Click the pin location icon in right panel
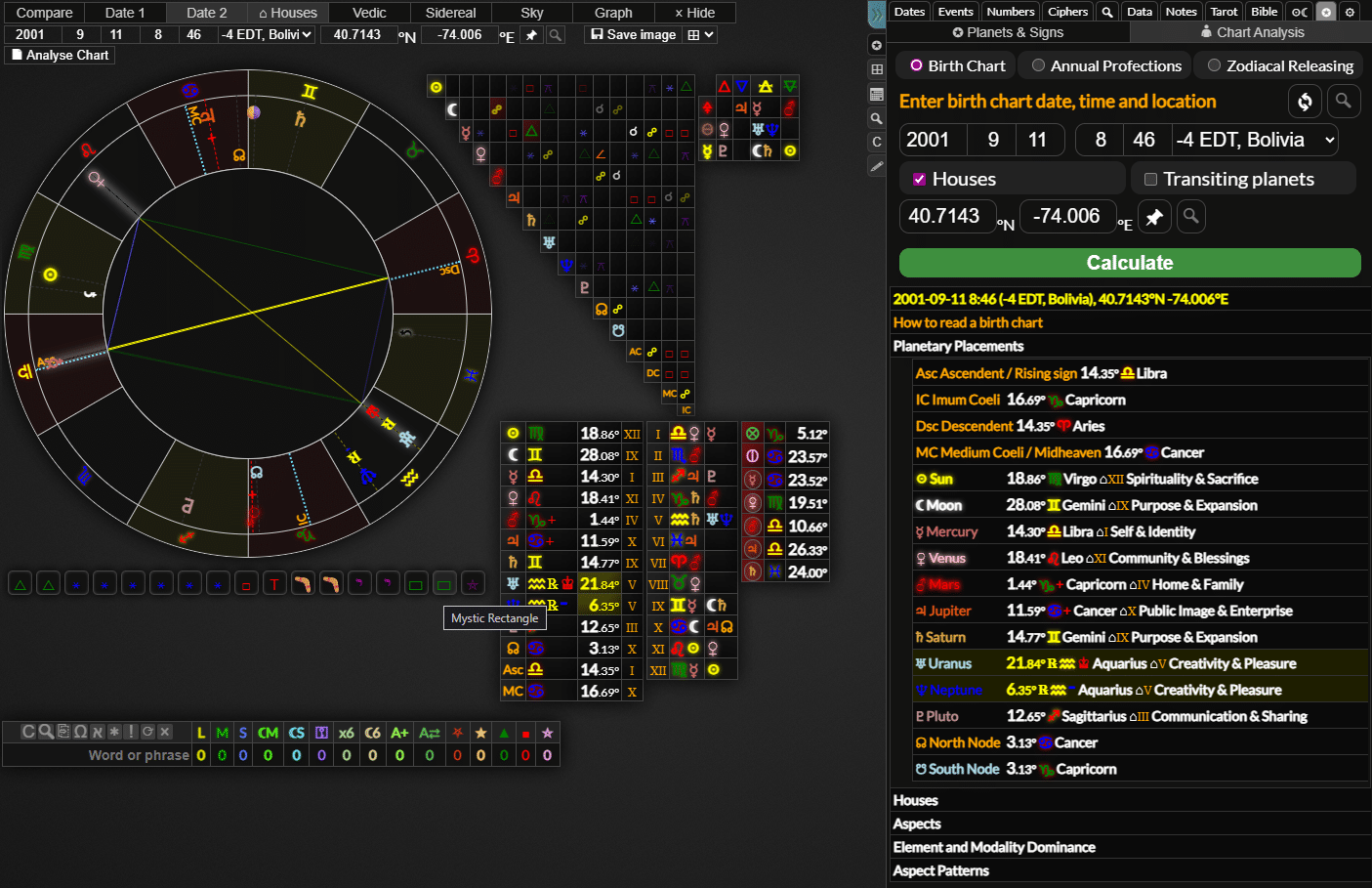The width and height of the screenshot is (1372, 888). tap(1154, 217)
